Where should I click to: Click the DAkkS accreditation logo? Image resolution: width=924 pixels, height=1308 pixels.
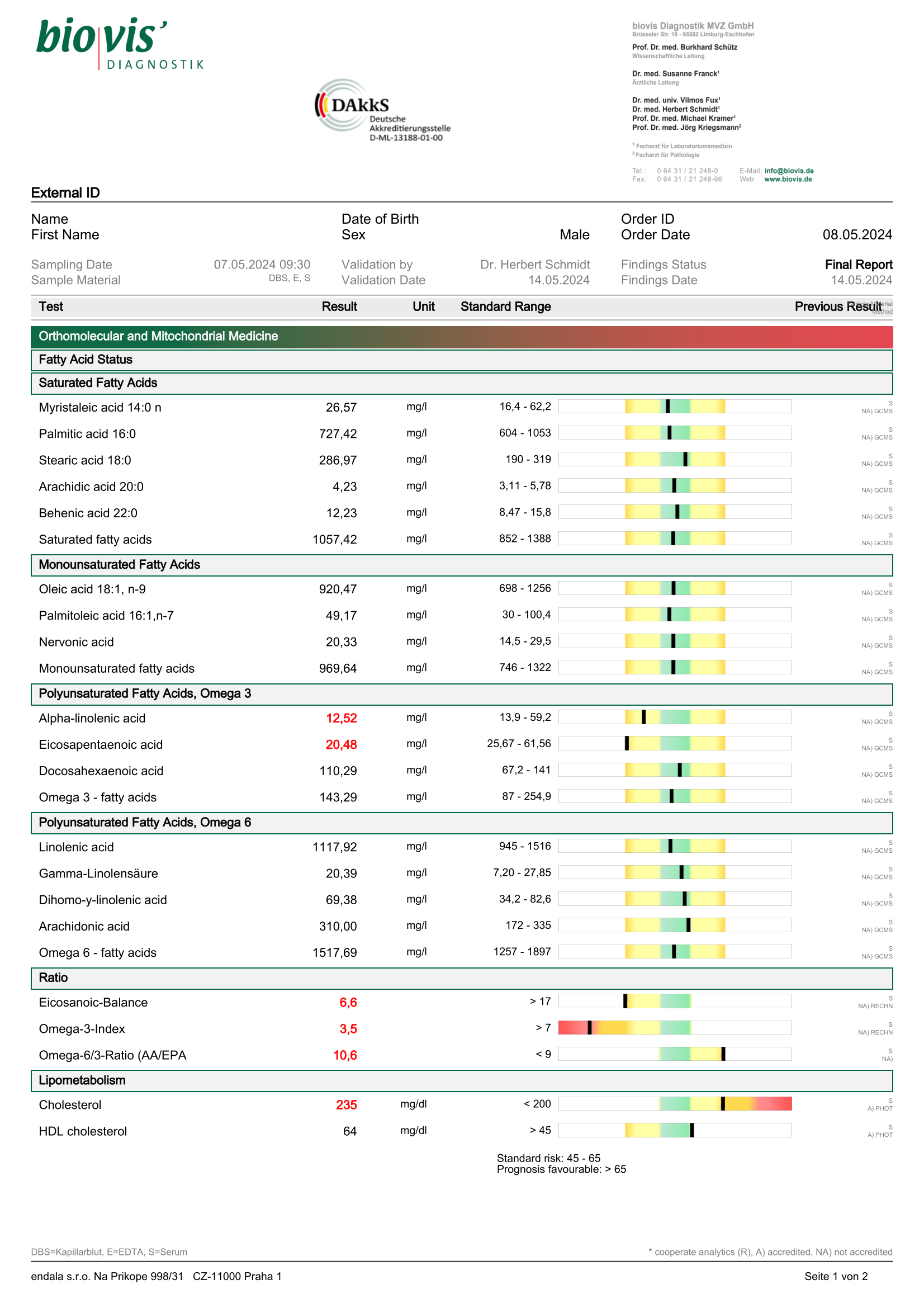pyautogui.click(x=381, y=110)
